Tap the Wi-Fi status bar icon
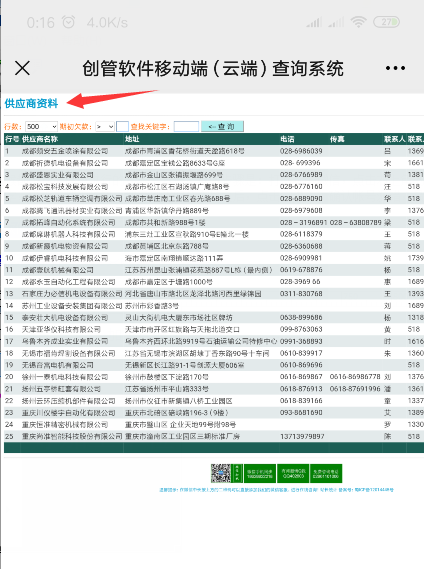This screenshot has width=424, height=569. [x=358, y=22]
